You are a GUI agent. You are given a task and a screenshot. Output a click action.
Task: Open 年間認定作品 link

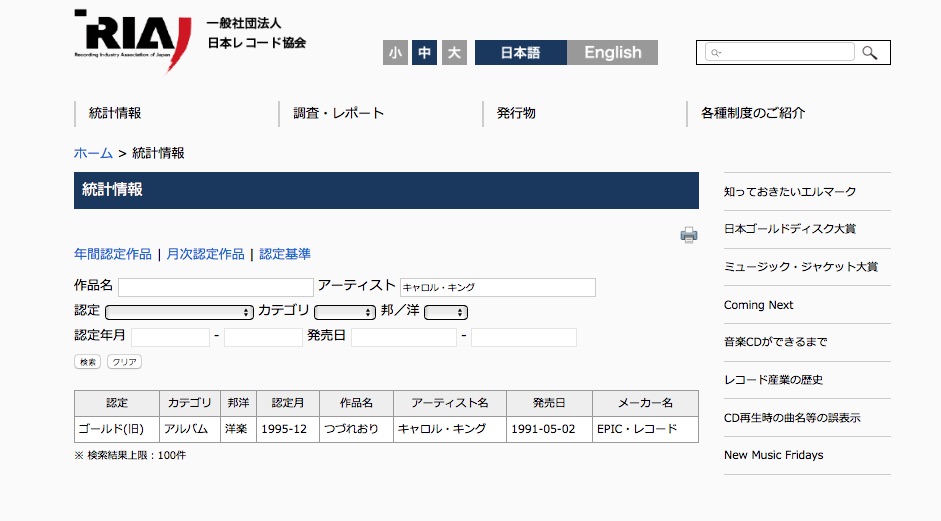[113, 254]
